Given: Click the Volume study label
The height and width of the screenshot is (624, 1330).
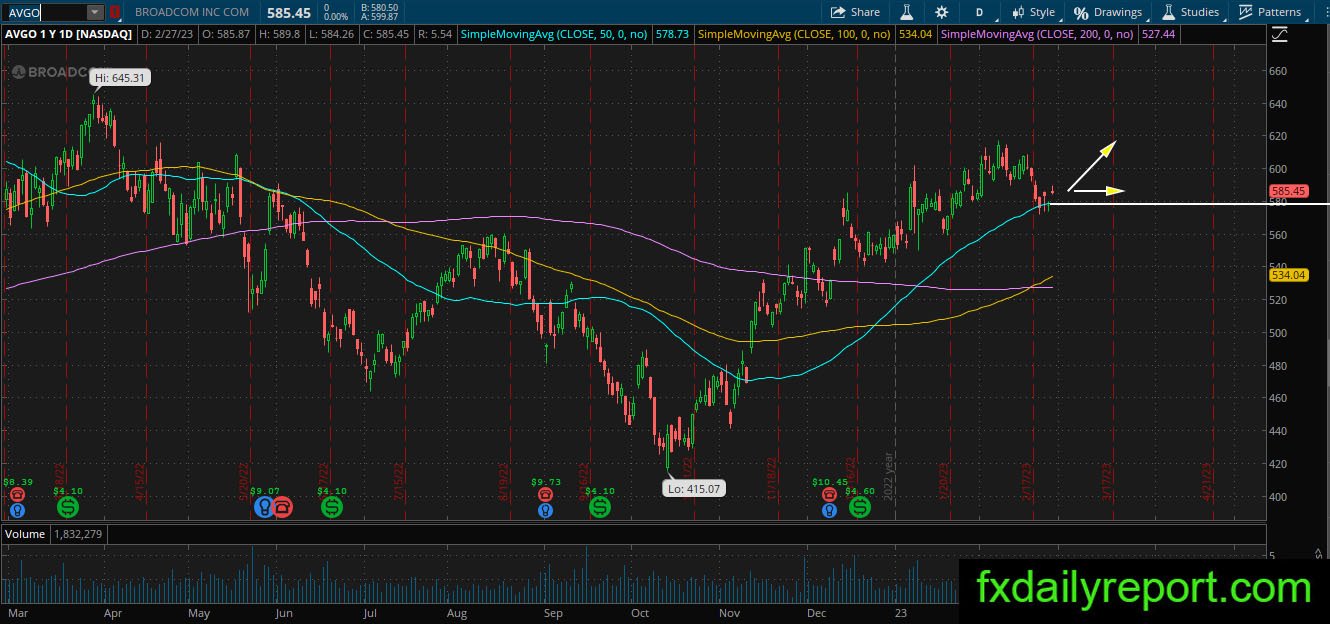Looking at the screenshot, I should coord(25,534).
